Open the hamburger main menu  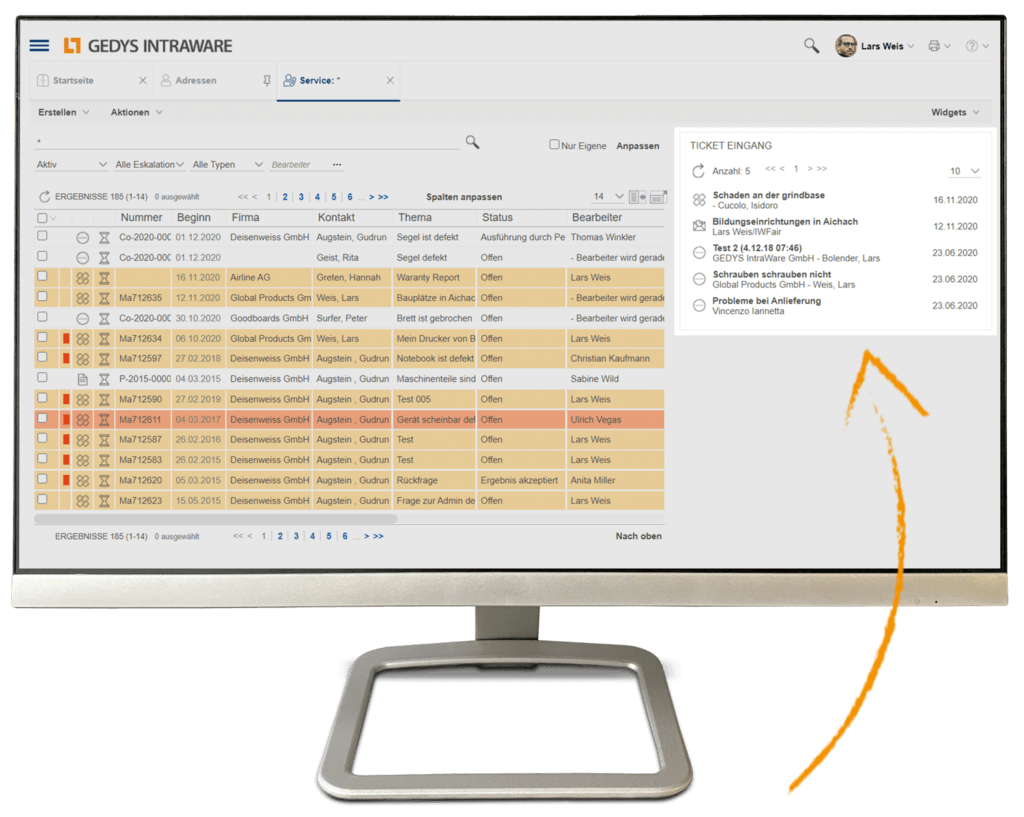pyautogui.click(x=39, y=45)
